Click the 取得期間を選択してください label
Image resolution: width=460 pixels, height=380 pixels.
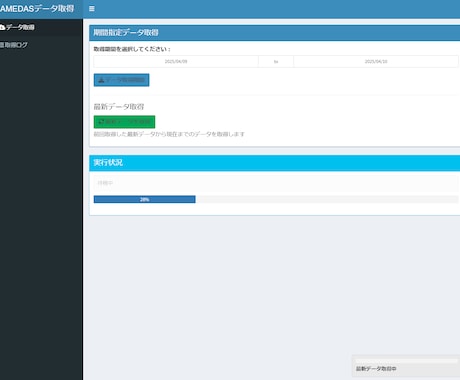(132, 49)
